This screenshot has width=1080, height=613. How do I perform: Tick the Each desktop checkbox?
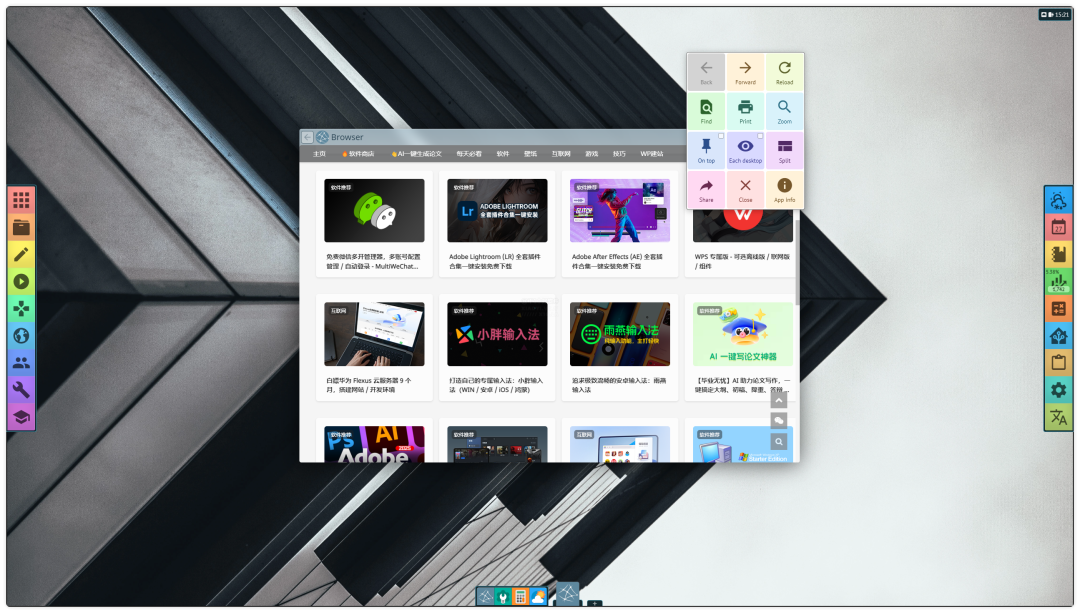pyautogui.click(x=760, y=136)
